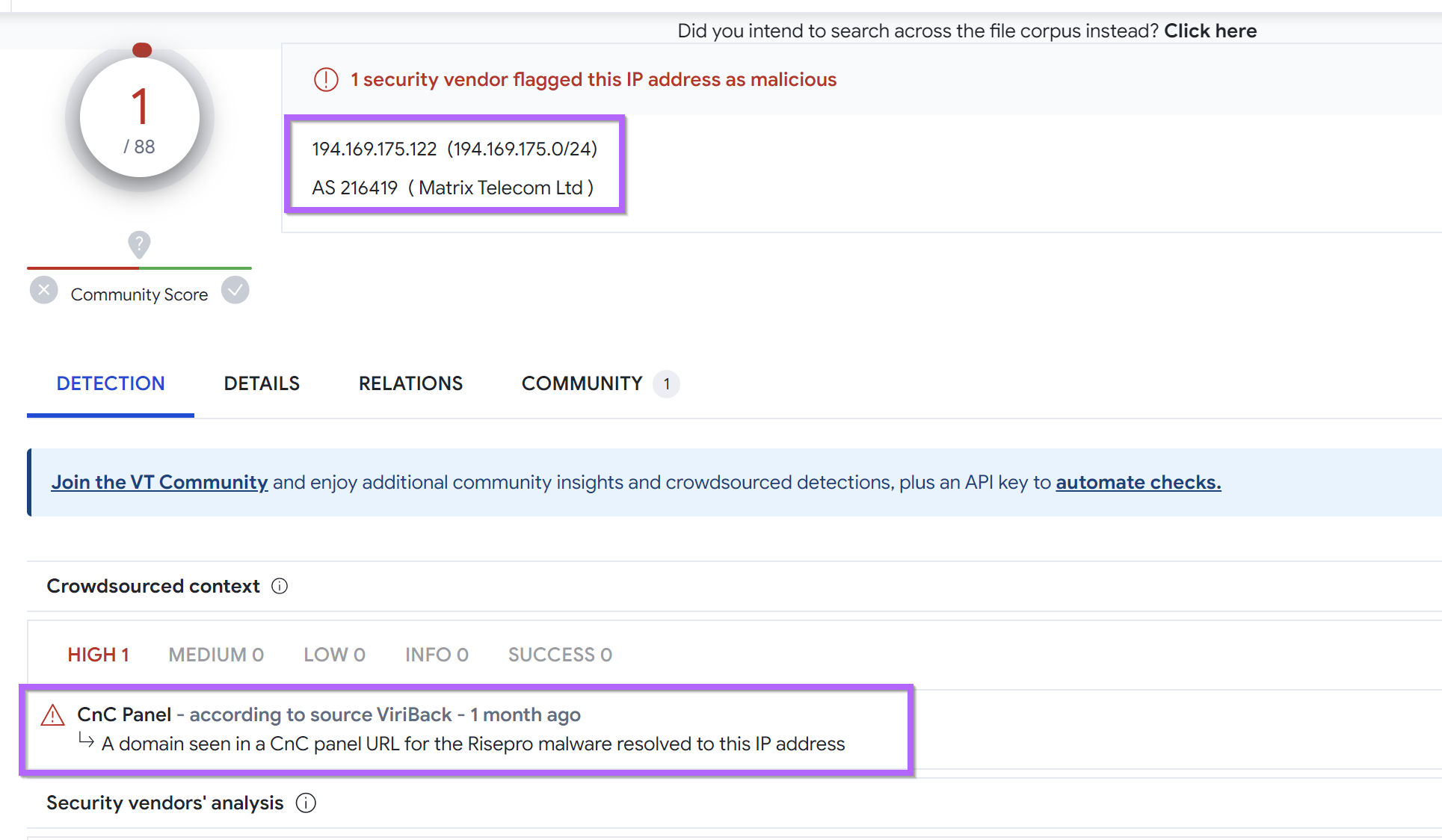The image size is (1442, 840).
Task: Click the Community Score negative X icon
Action: (x=44, y=291)
